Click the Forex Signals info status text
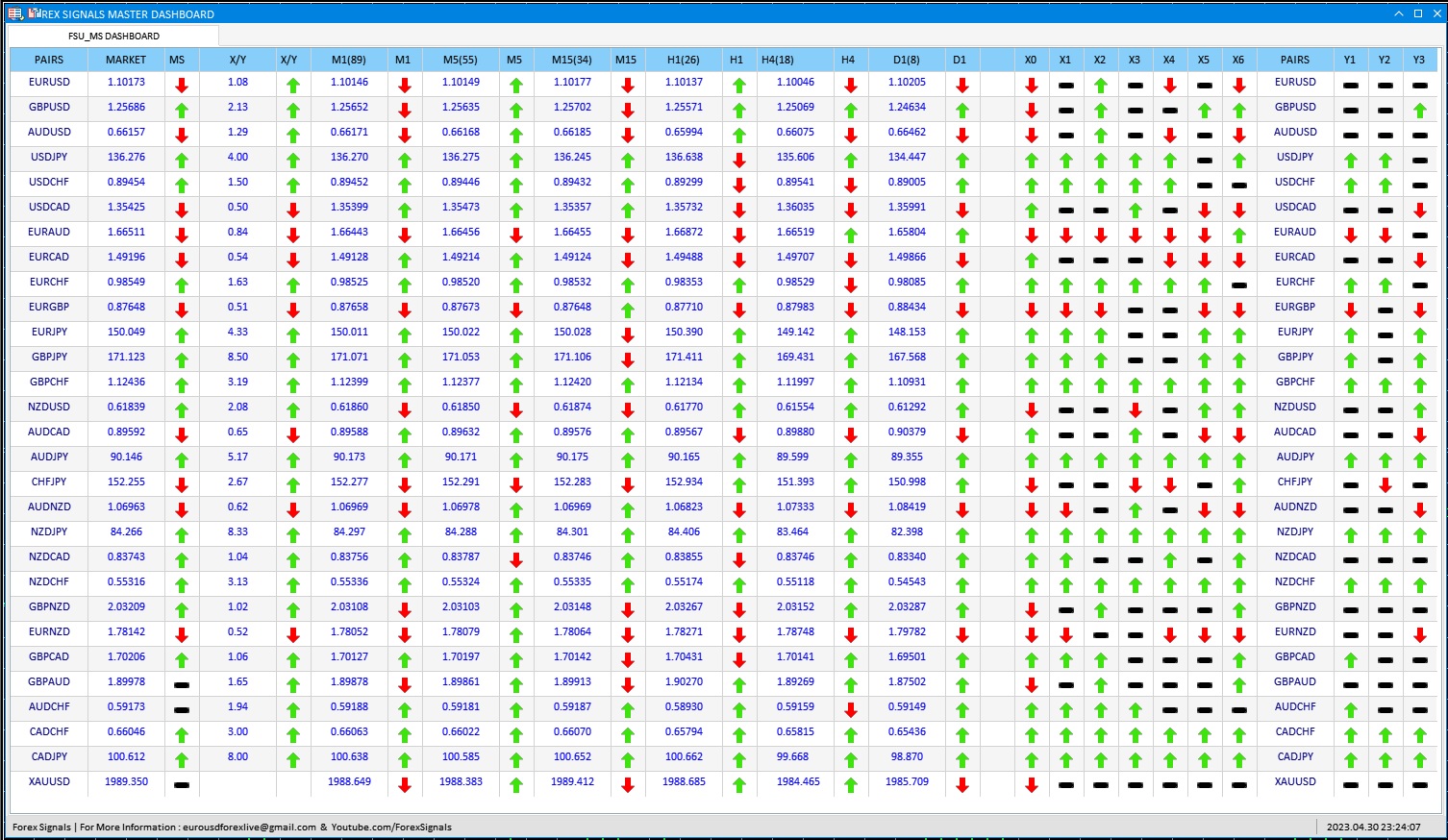Screen dimensions: 1448x840 point(232,828)
